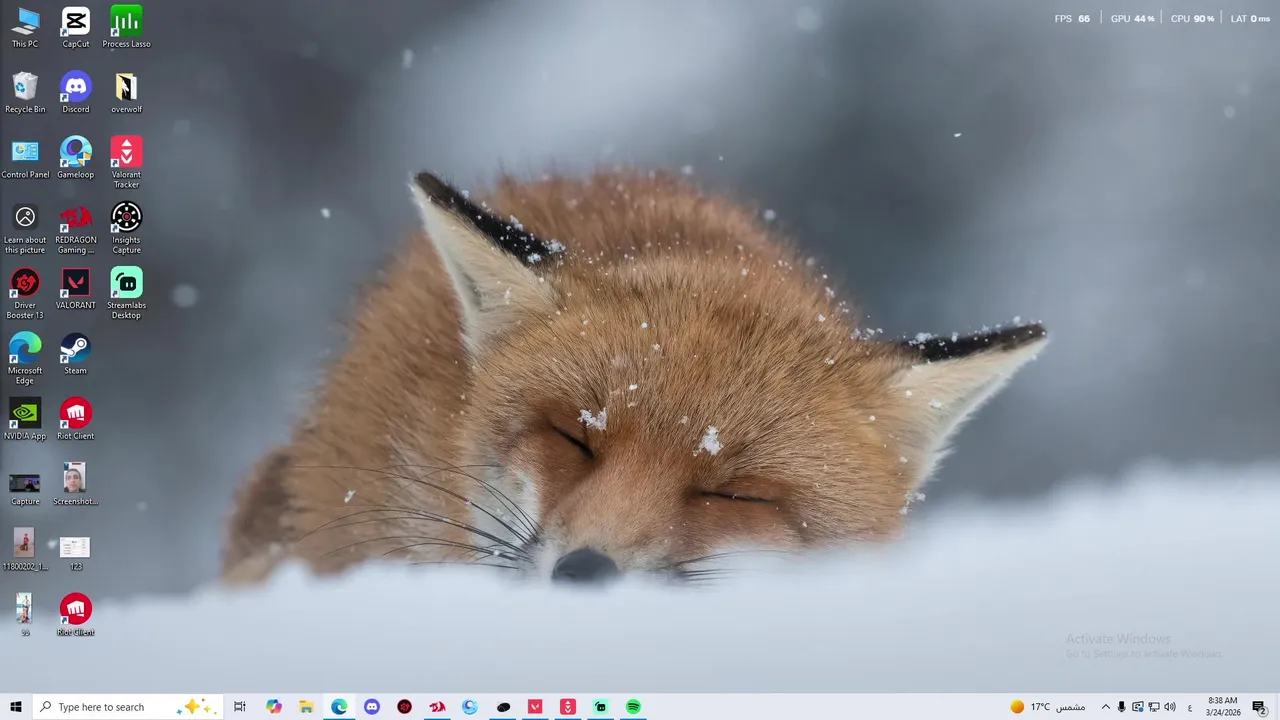
Task: Click the GPU 44% overlay readout
Action: (x=1132, y=19)
